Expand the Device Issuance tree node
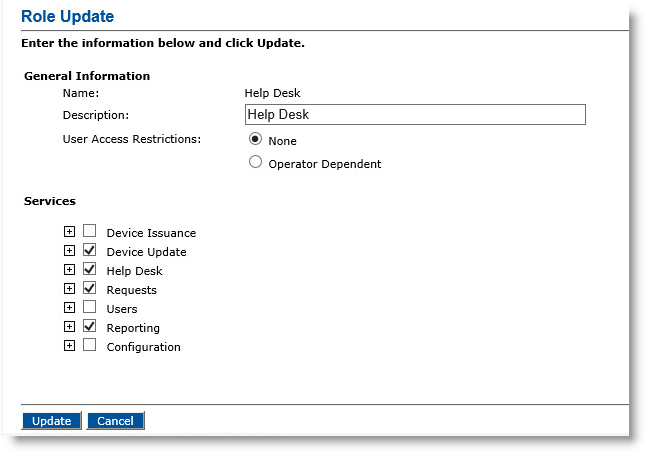This screenshot has width=645, height=452. [70, 232]
